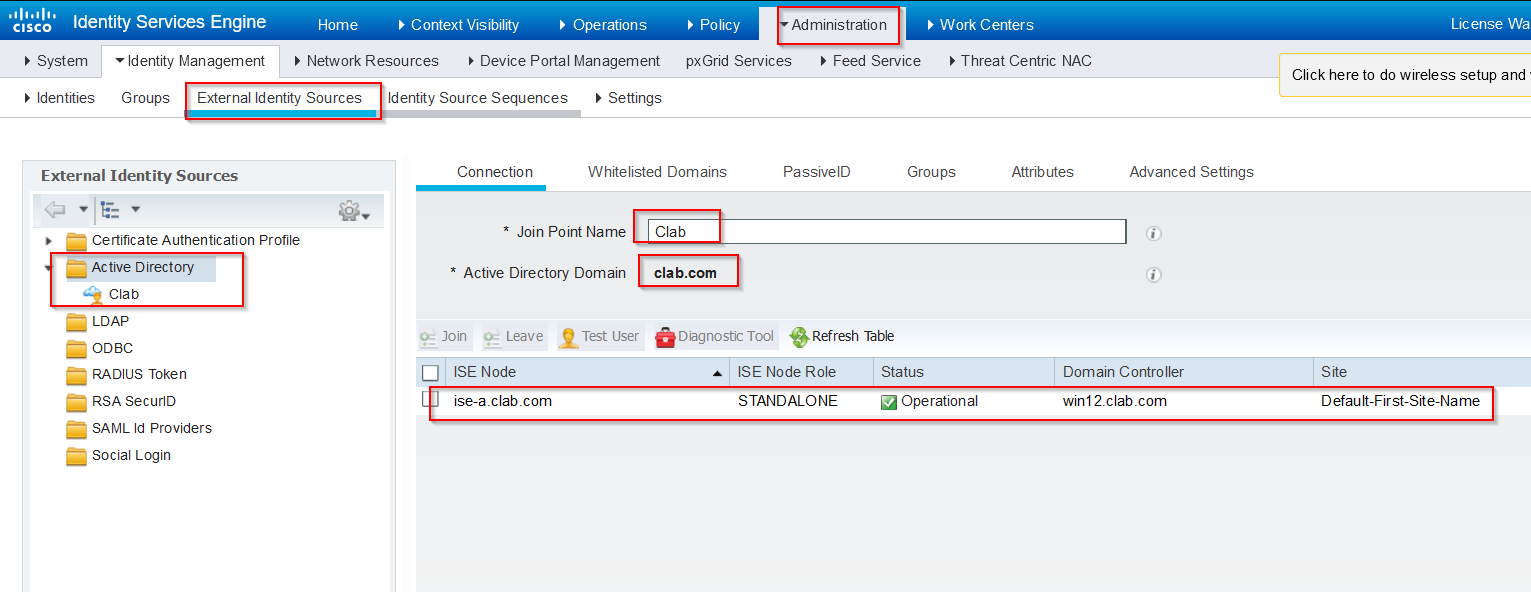The height and width of the screenshot is (592, 1531).
Task: Click the Leave icon button
Action: coord(492,337)
